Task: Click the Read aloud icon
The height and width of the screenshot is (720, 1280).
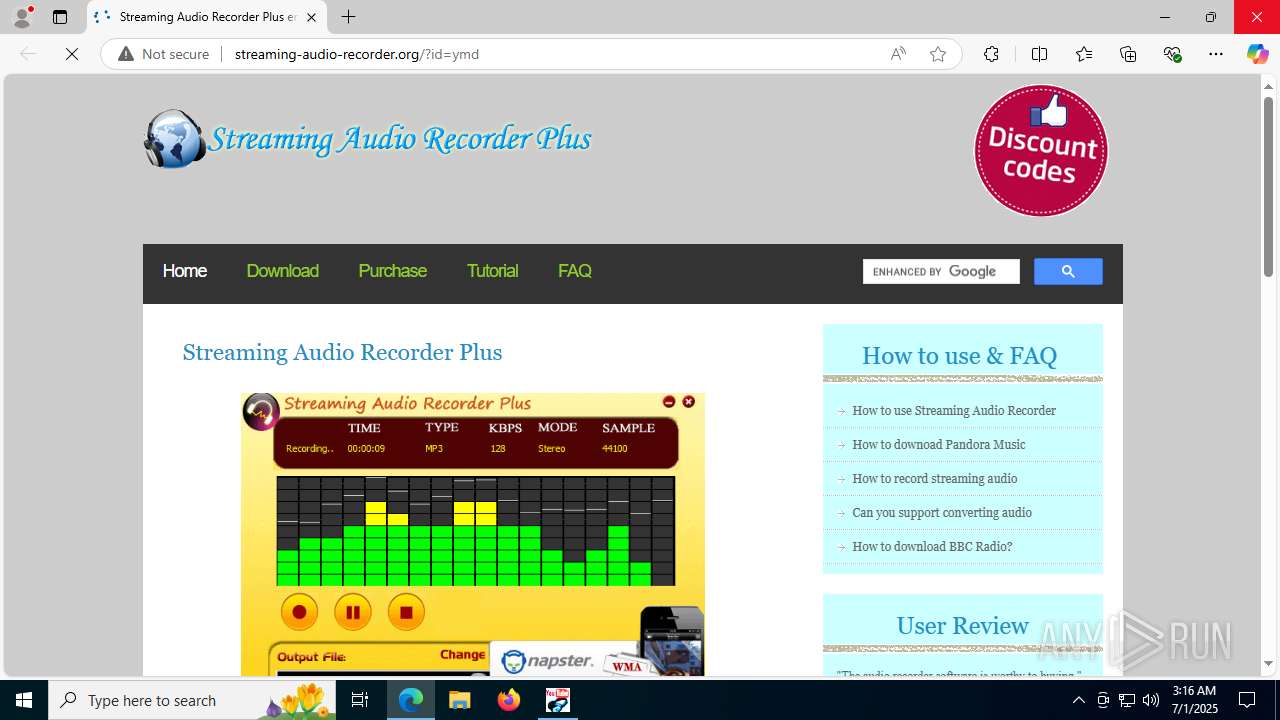Action: pos(898,54)
